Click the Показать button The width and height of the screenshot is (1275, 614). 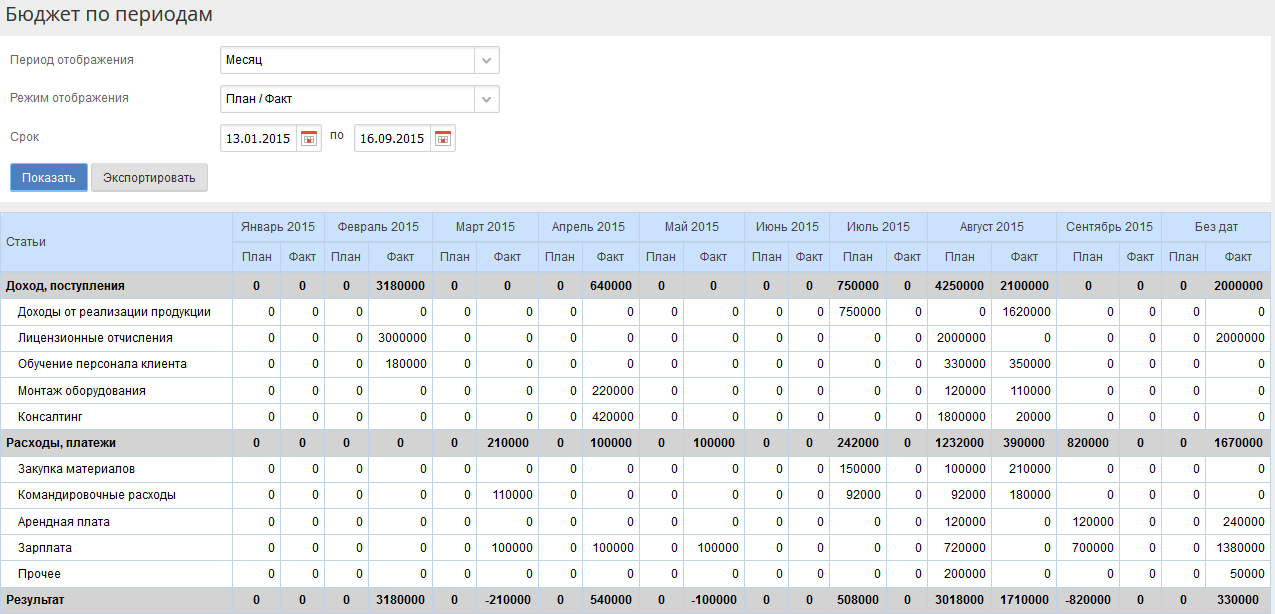pos(49,178)
